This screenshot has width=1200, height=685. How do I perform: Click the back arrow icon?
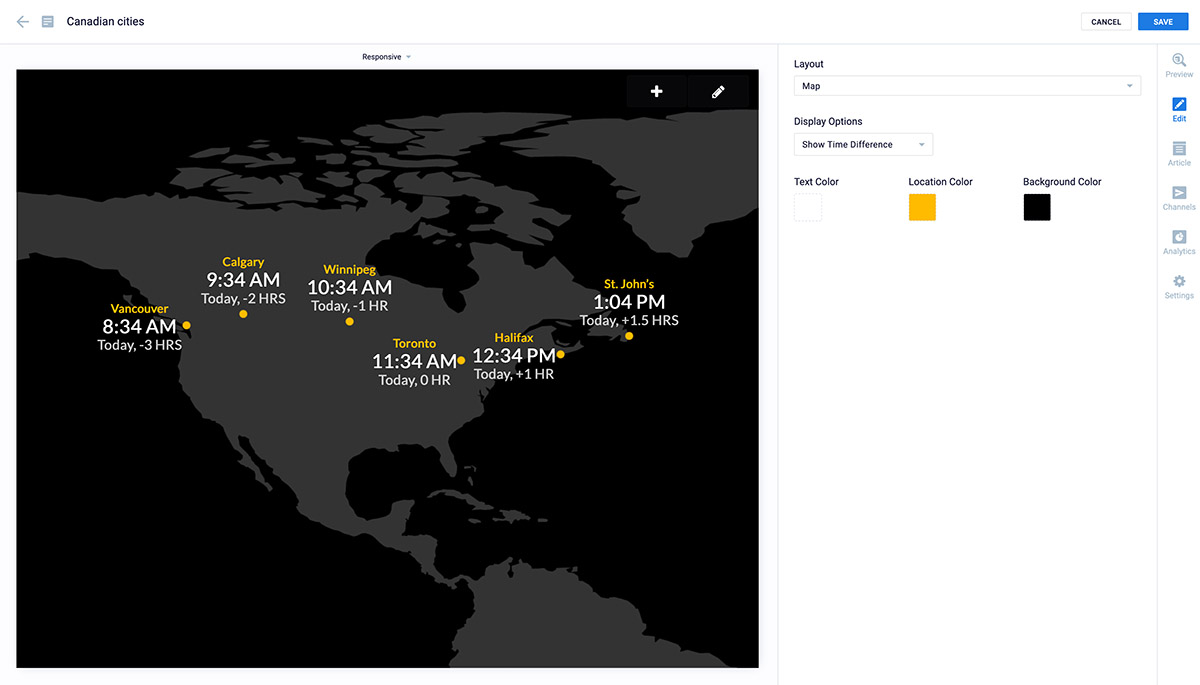point(22,21)
